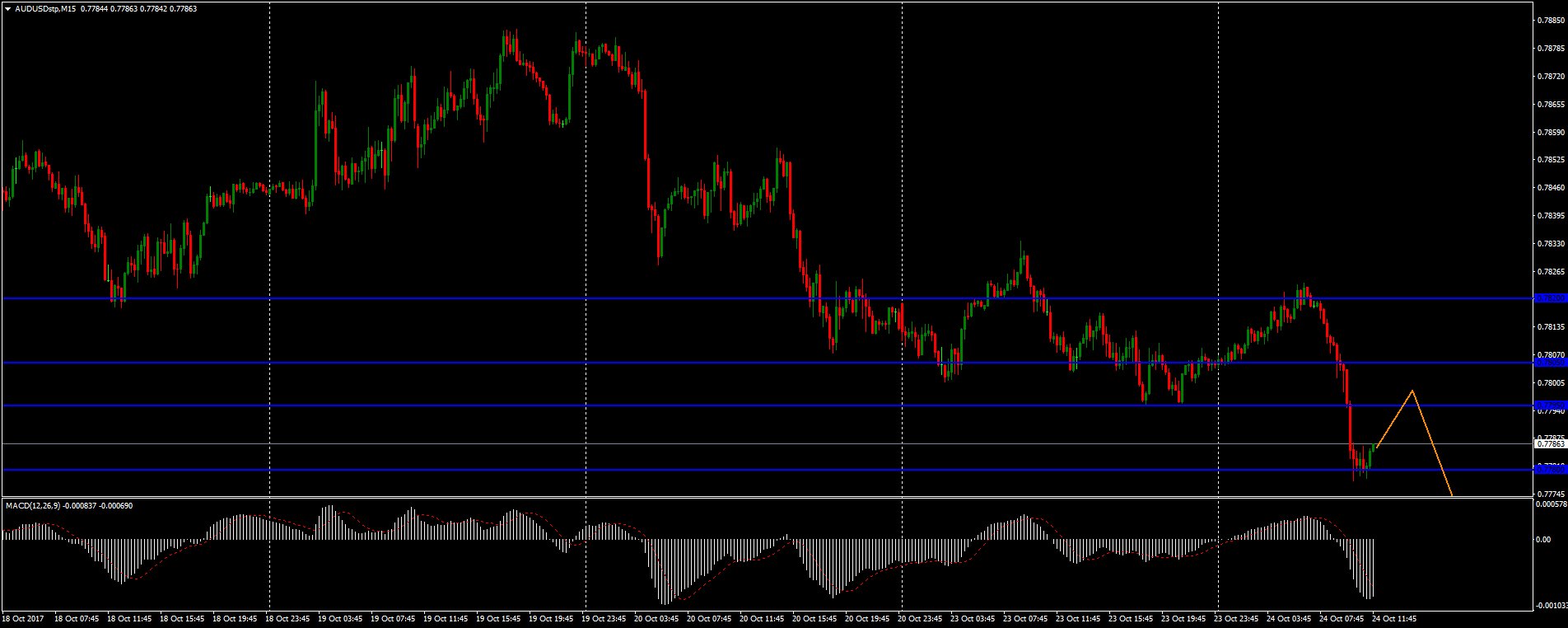Click the 24 Oct 11:45 time label

1393,618
